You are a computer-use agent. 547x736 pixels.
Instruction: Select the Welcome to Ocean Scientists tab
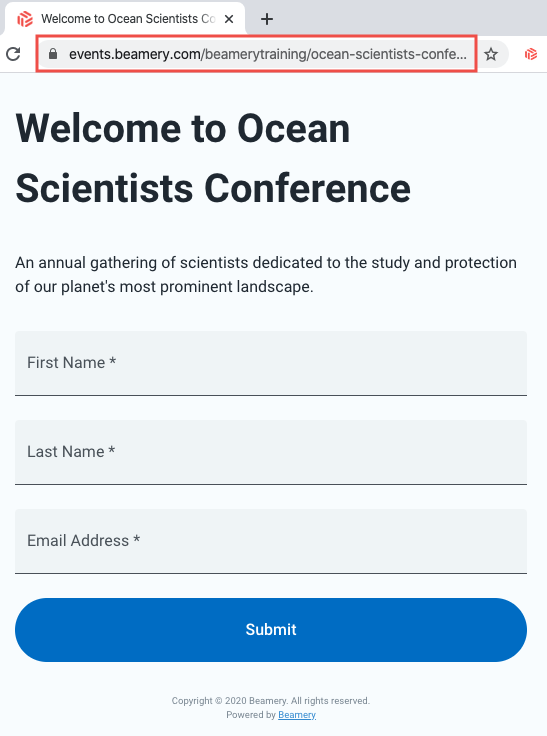125,19
